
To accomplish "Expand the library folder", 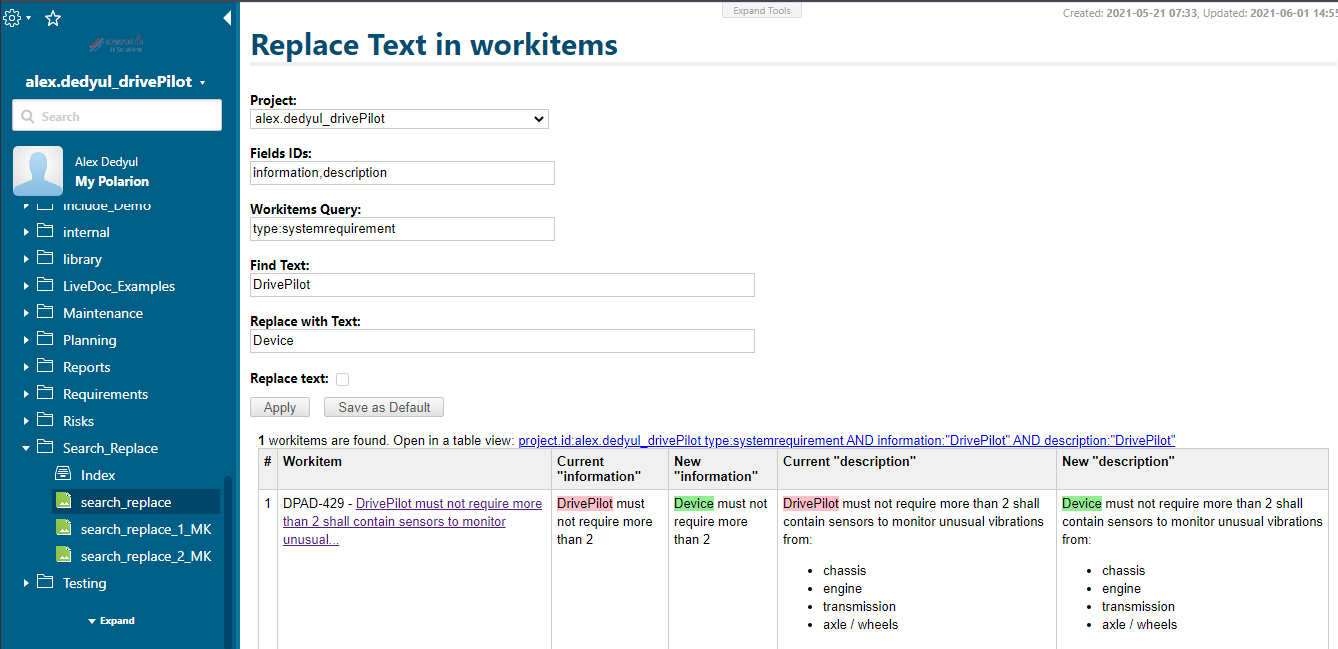I will (26, 259).
